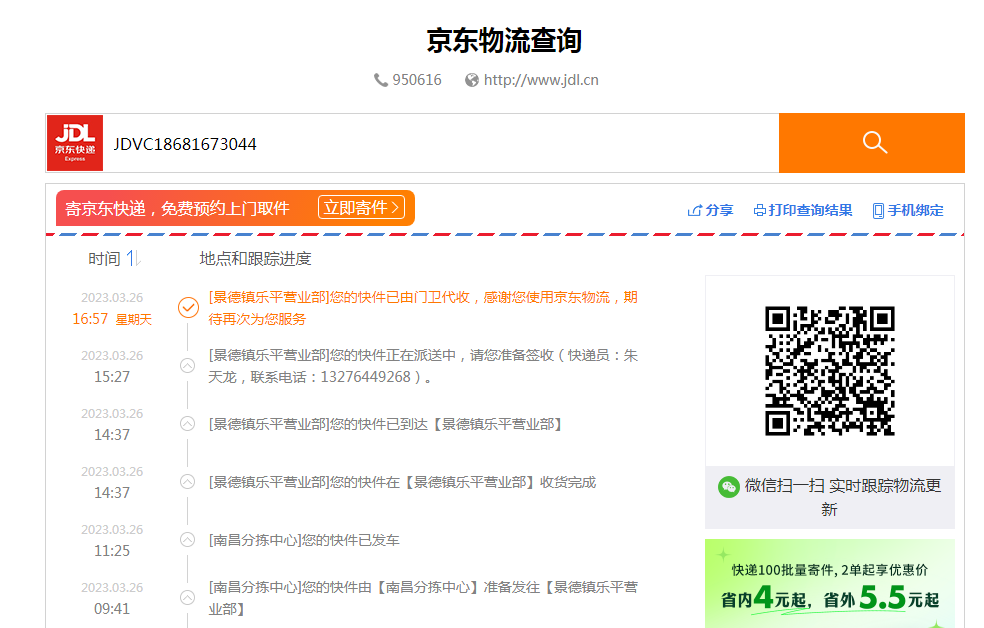Click the timeline circle icon at 09:41
Screen dimensions: 984x628
(x=188, y=598)
